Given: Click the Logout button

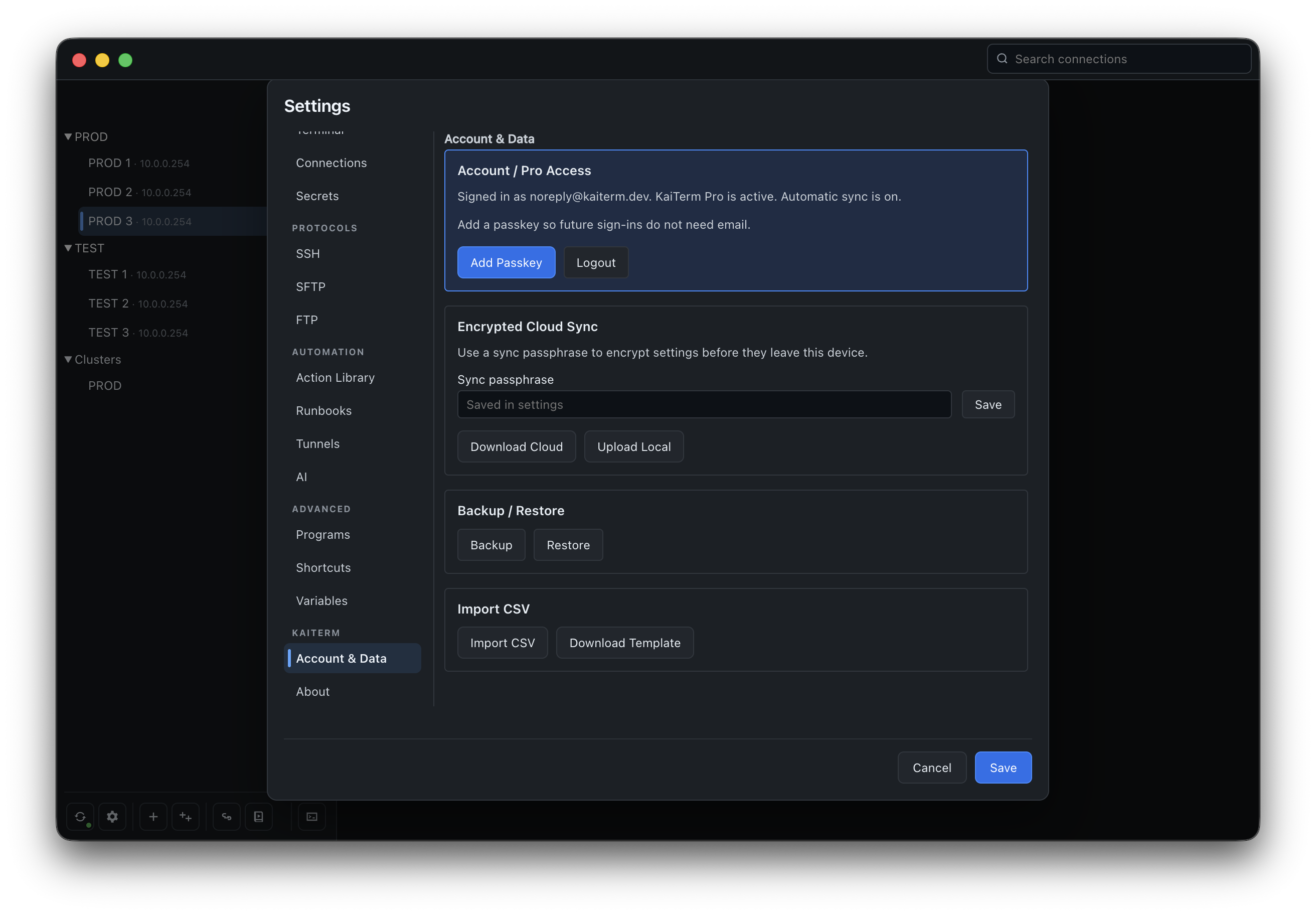Looking at the screenshot, I should tap(595, 262).
